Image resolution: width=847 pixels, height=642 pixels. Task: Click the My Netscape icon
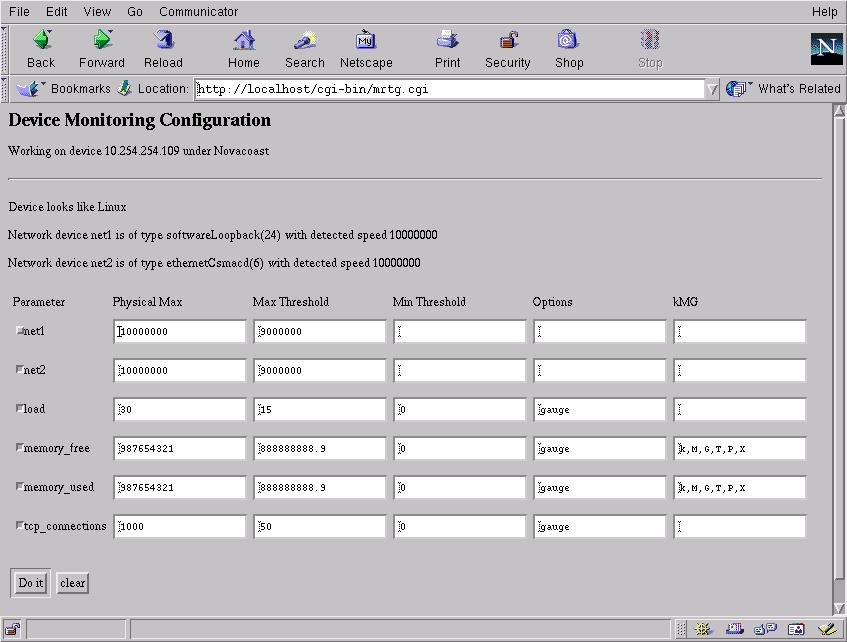click(x=366, y=41)
